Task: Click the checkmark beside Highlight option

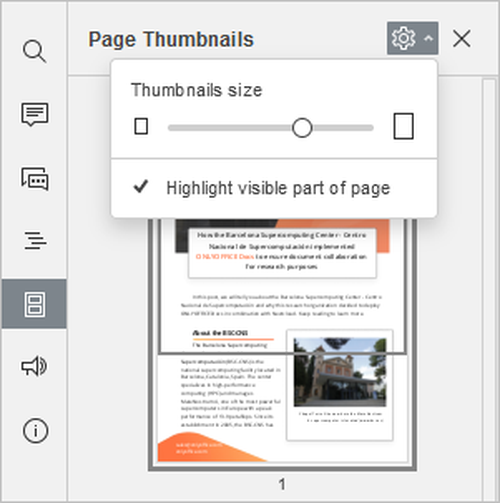Action: coord(141,187)
